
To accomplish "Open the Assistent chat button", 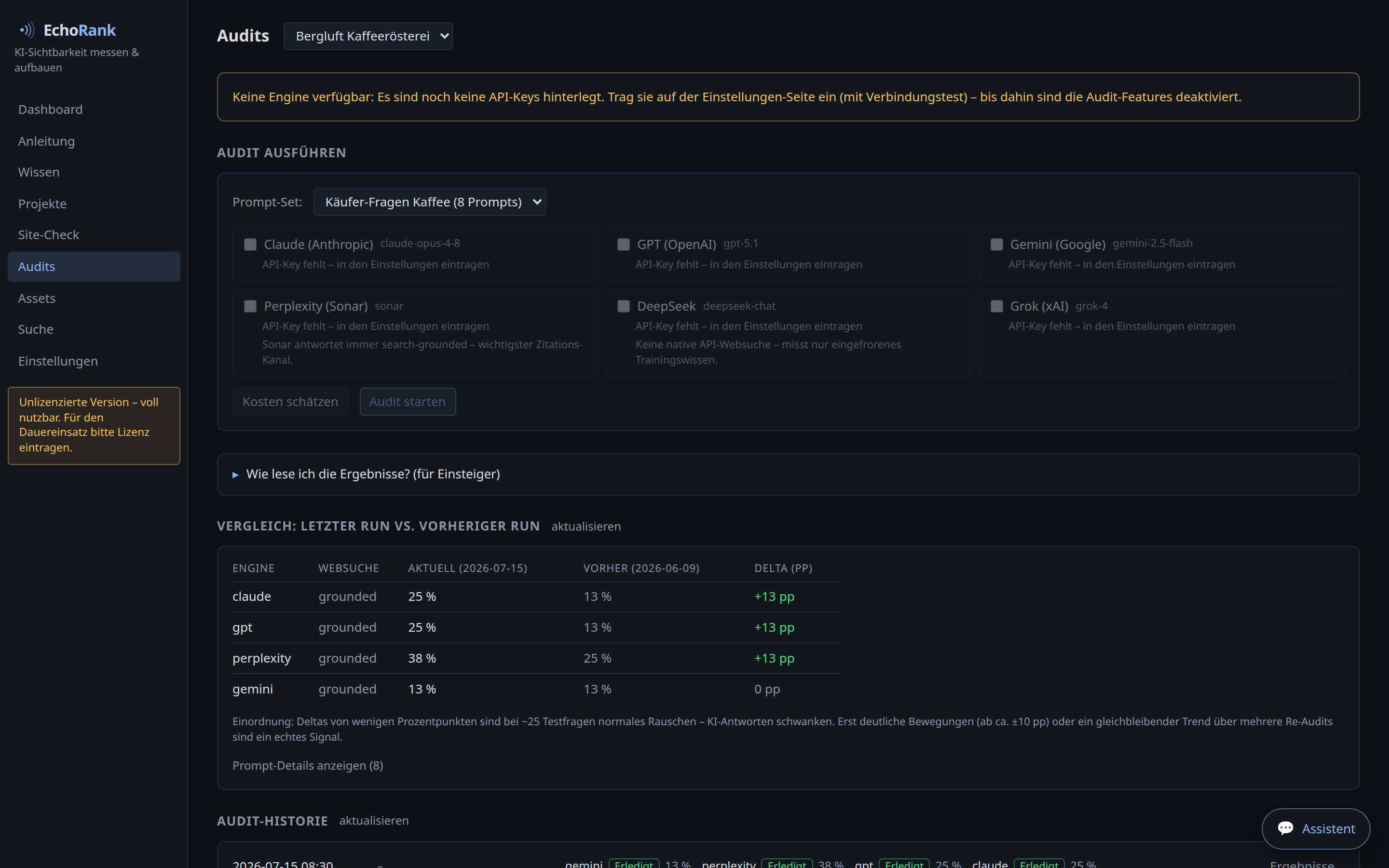I will pyautogui.click(x=1316, y=828).
